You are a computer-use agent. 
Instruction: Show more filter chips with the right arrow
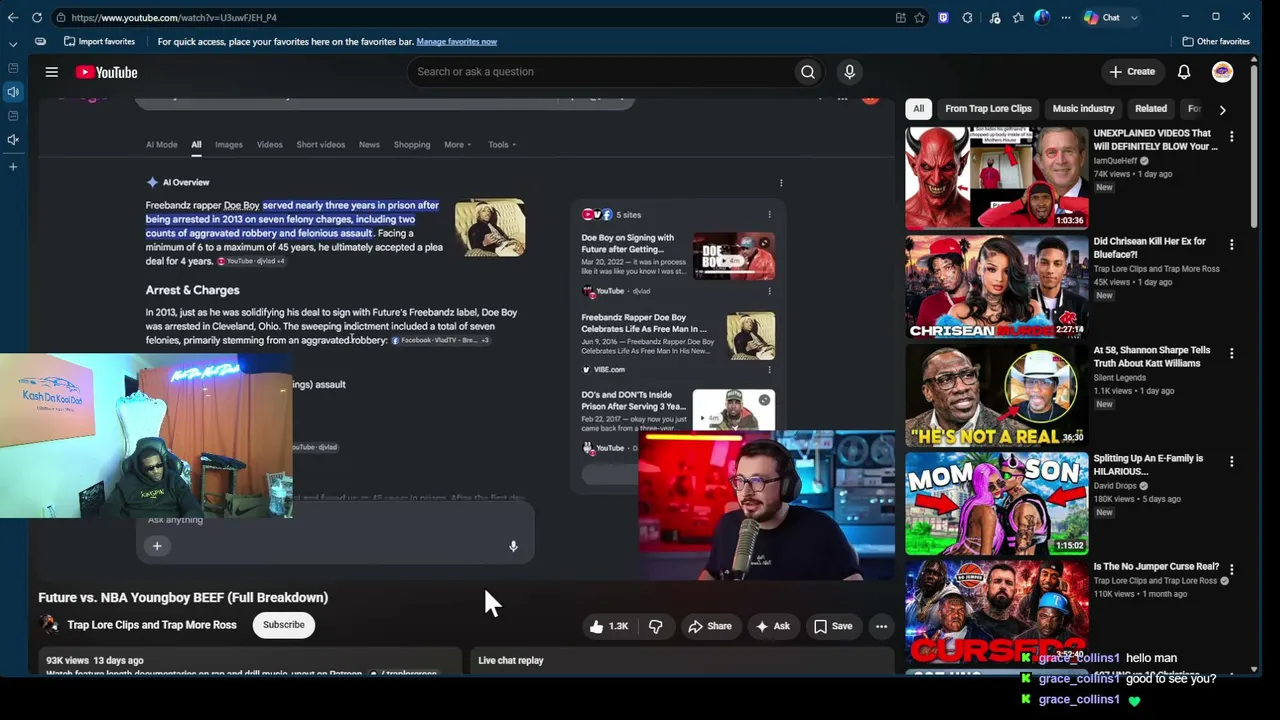coord(1222,109)
